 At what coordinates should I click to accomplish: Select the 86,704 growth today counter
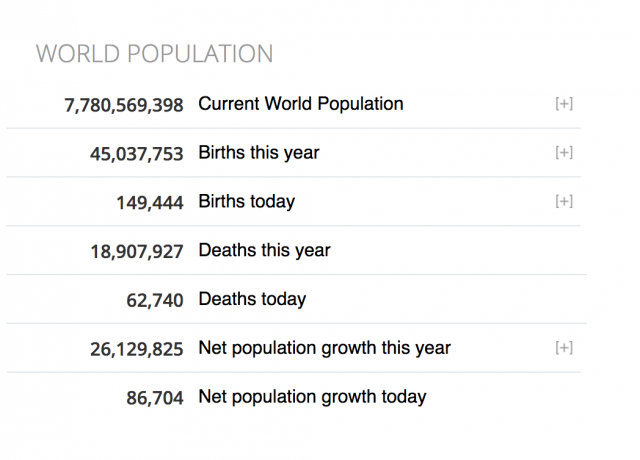pos(155,398)
